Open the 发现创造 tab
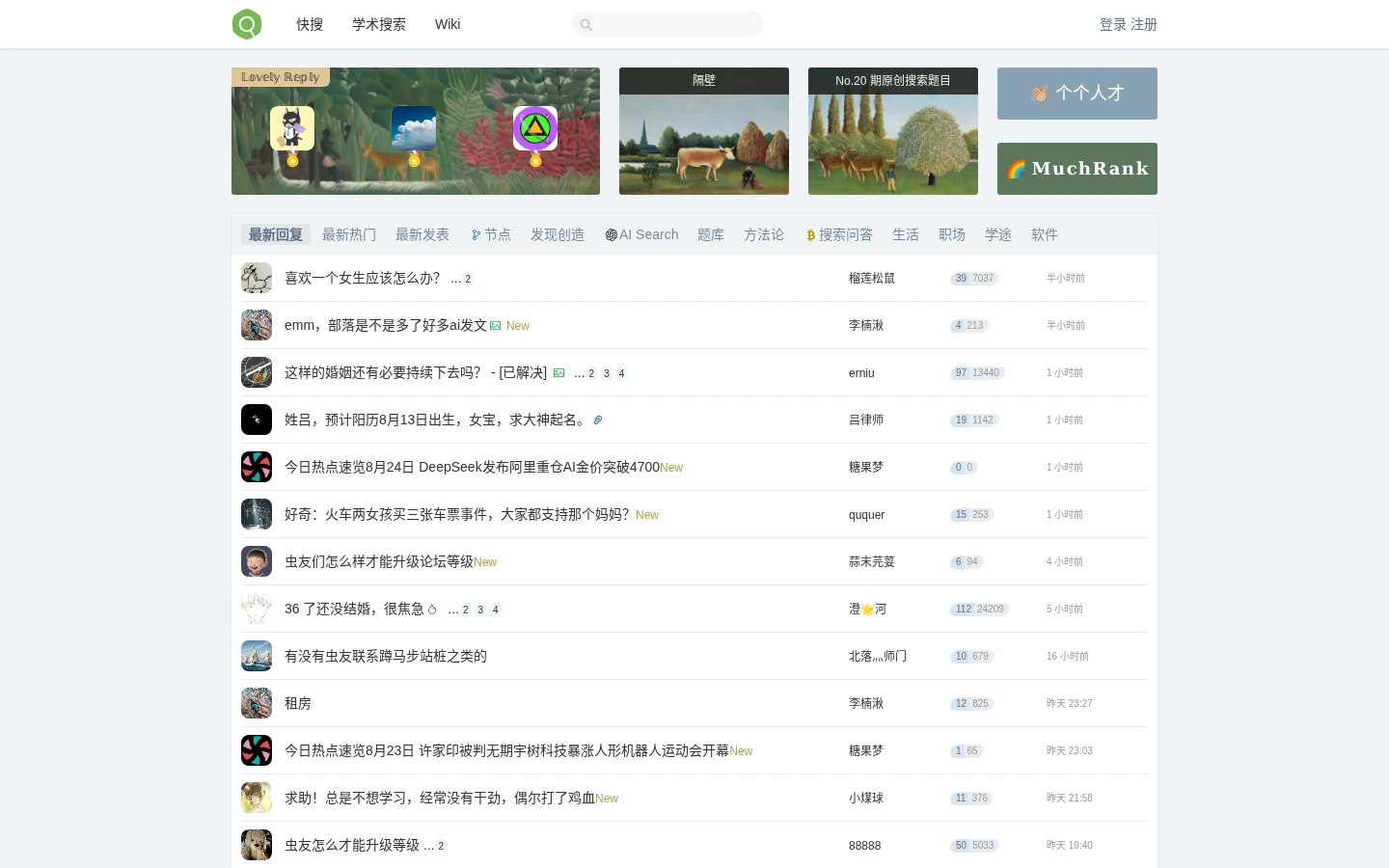This screenshot has height=868, width=1389. pyautogui.click(x=558, y=234)
